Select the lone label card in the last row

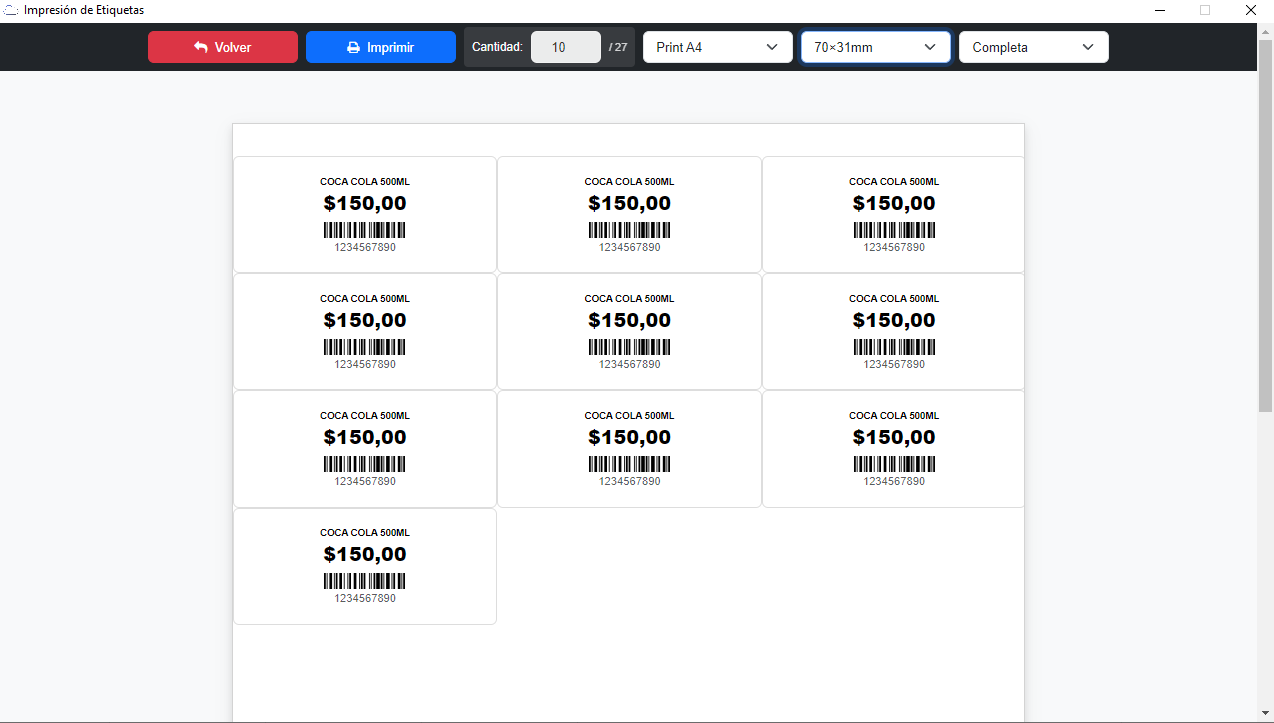365,567
